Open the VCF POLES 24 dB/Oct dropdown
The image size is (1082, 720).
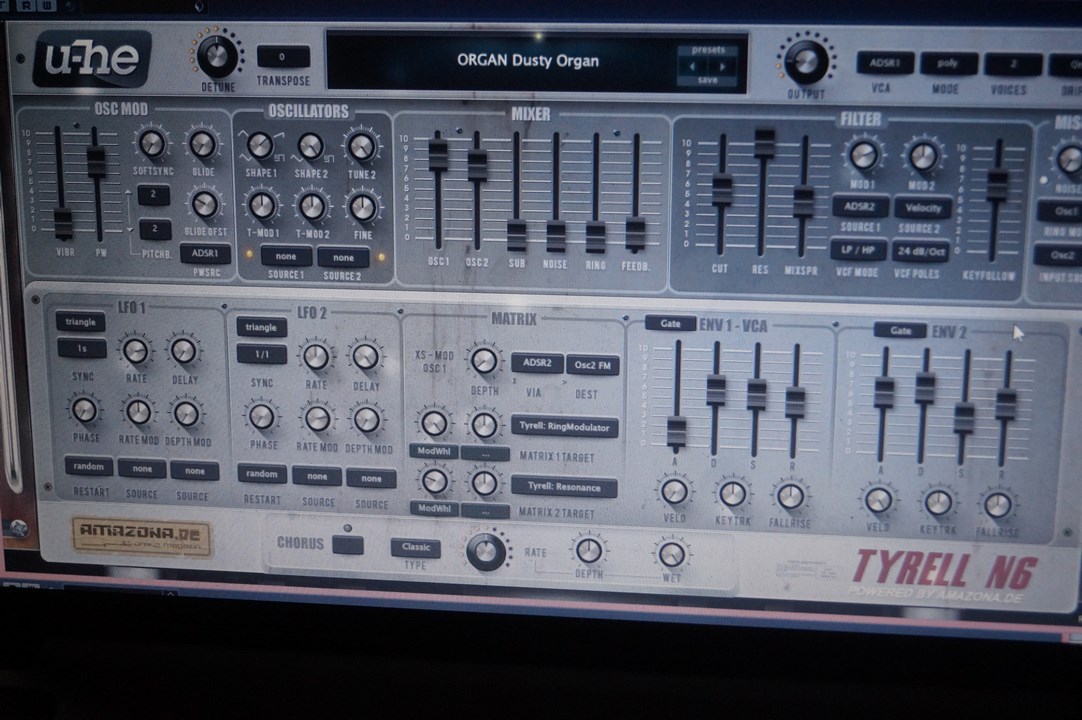tap(921, 252)
